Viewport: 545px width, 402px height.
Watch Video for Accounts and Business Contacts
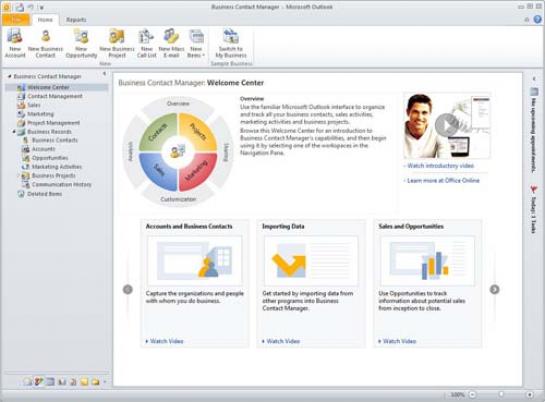[166, 341]
